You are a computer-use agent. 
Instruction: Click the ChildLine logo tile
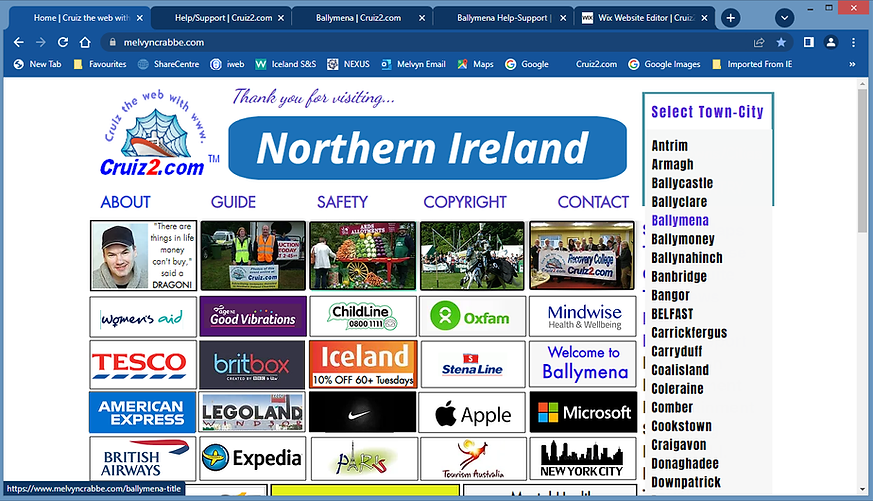pos(363,317)
